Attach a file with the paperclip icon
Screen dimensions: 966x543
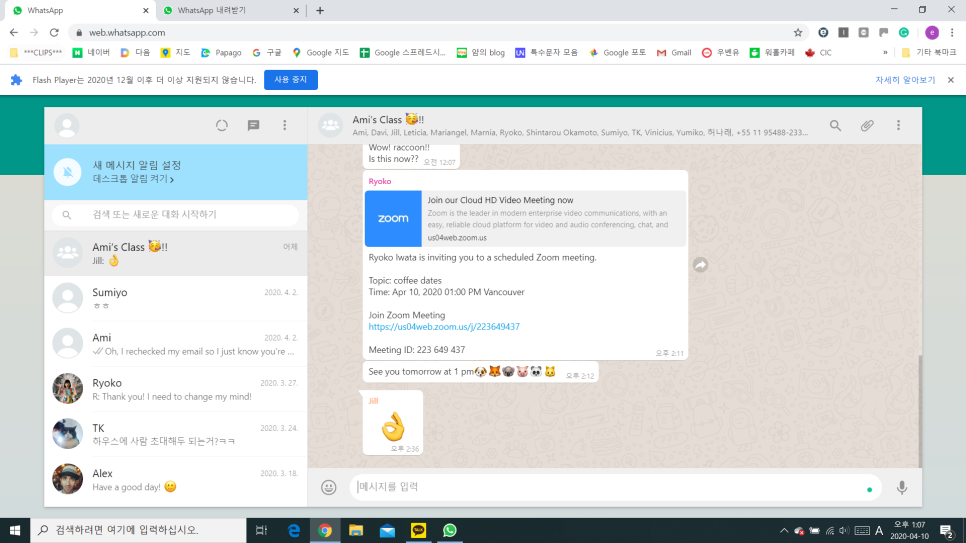pos(867,126)
